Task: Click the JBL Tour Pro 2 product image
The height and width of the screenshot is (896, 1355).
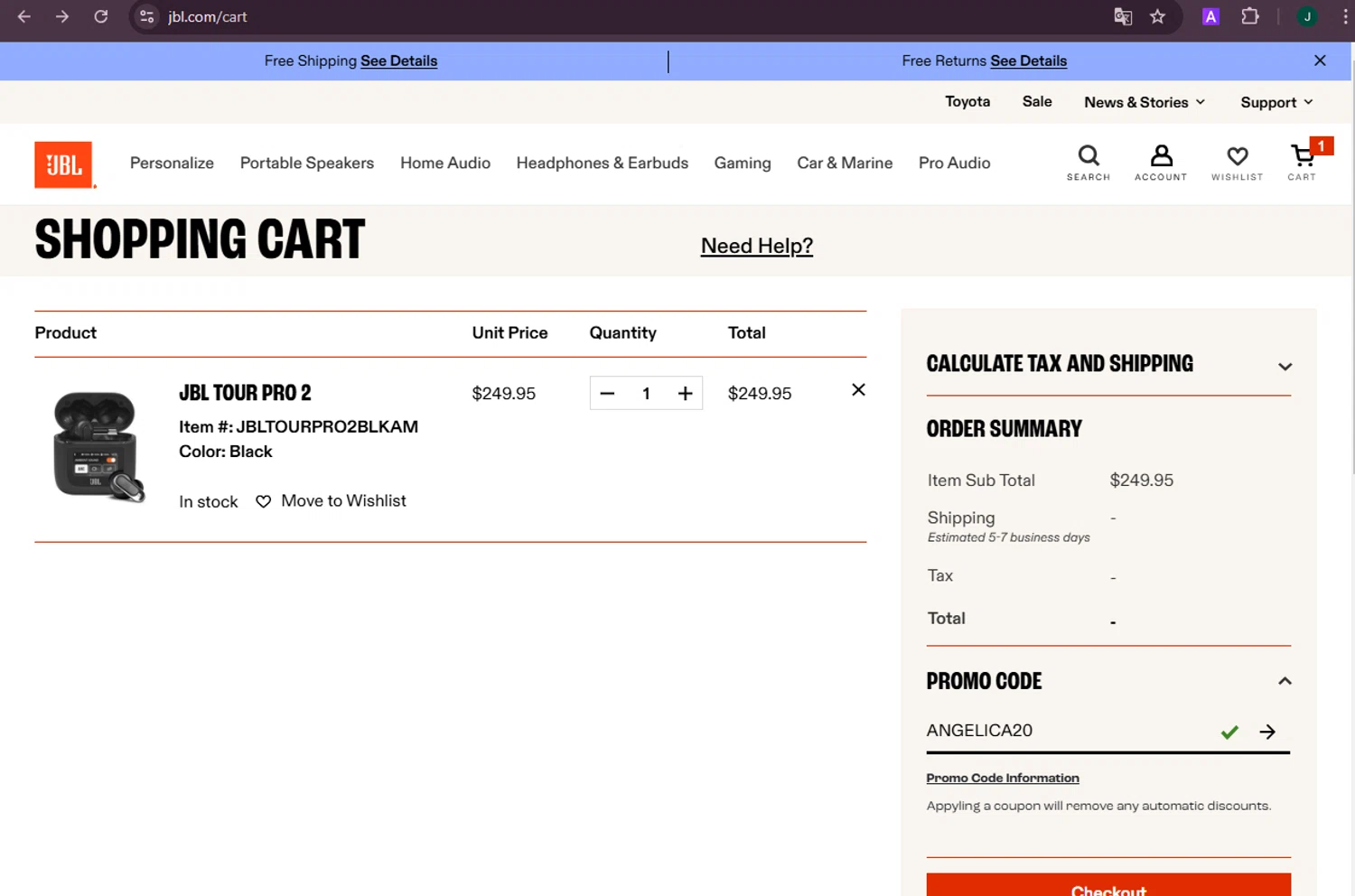Action: pos(98,446)
